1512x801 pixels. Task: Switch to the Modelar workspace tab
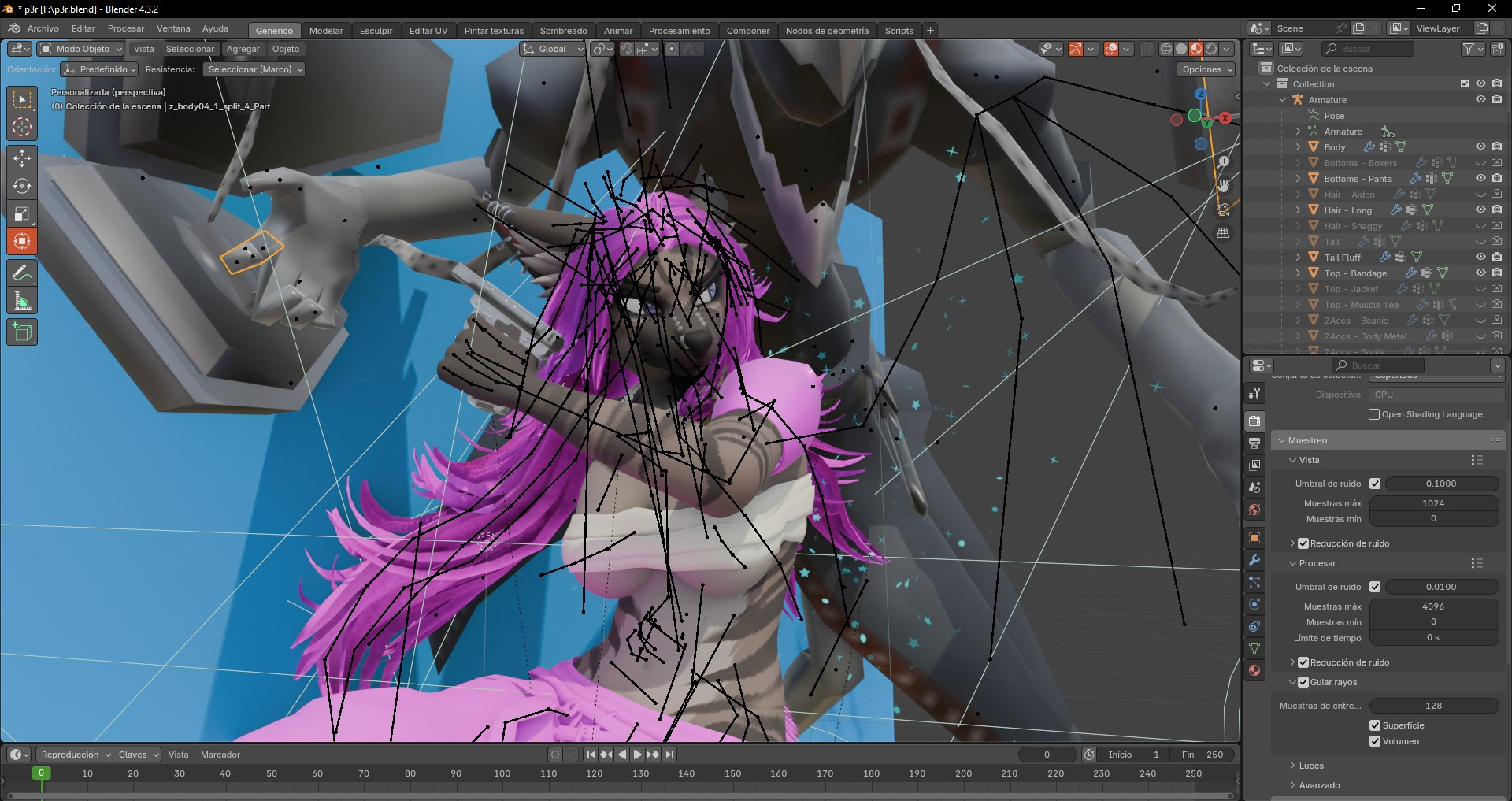point(326,31)
